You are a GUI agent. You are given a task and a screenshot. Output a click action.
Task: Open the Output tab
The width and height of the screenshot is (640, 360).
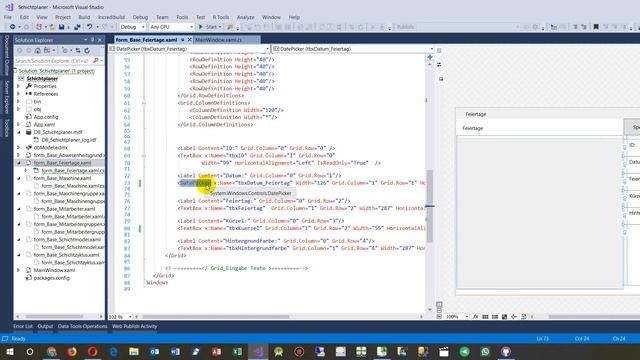coord(45,326)
